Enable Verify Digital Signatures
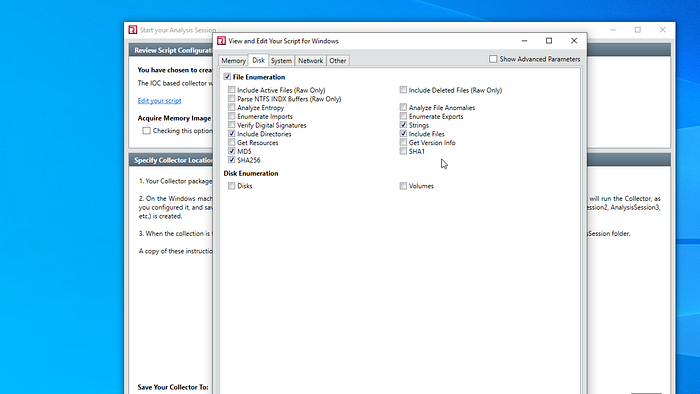 pos(231,125)
